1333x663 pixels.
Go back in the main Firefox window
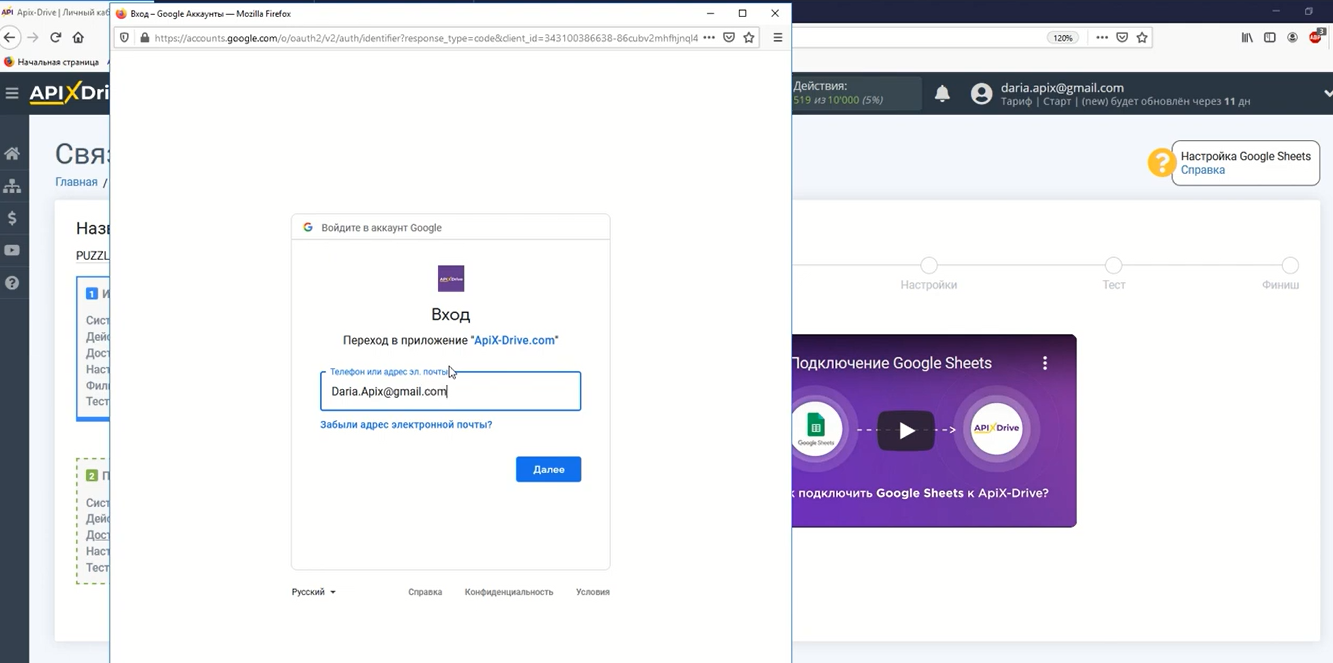10,38
